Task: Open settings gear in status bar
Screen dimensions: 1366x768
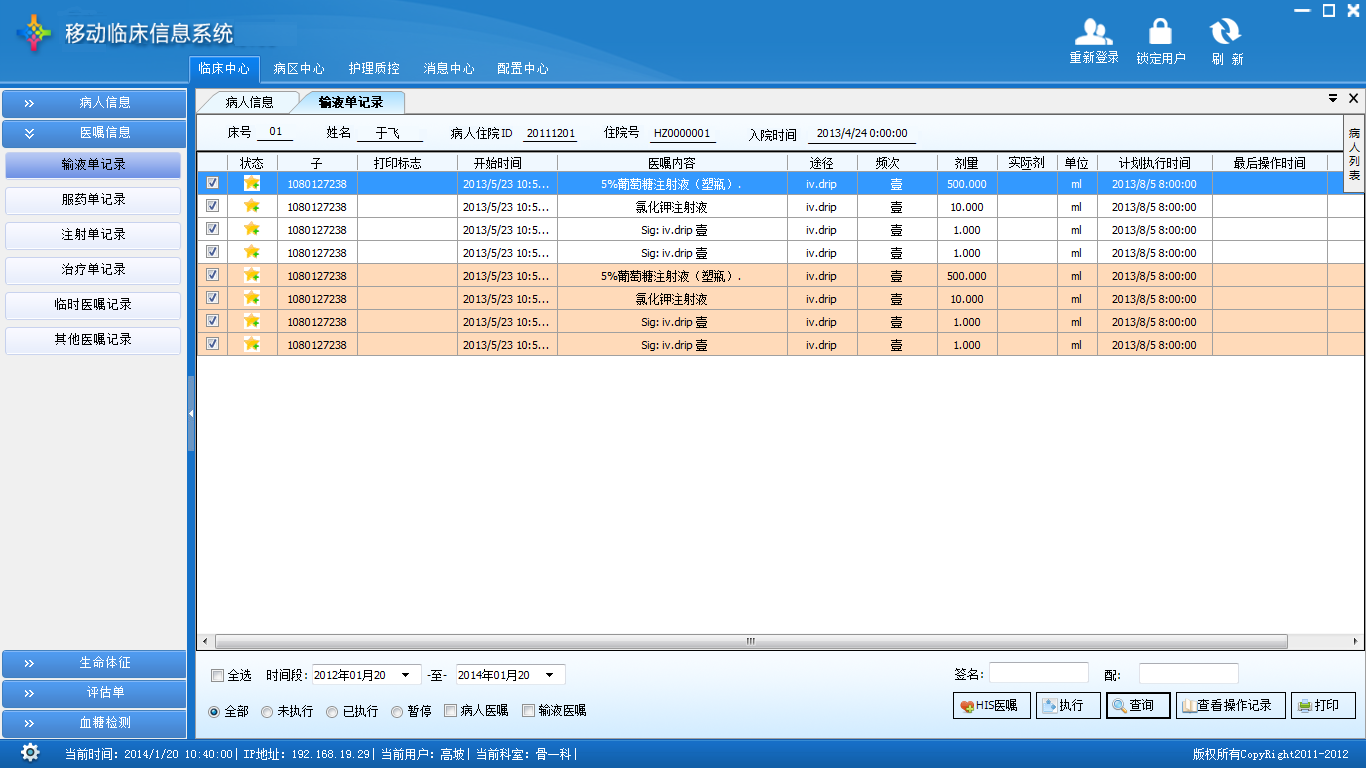Action: [30, 753]
